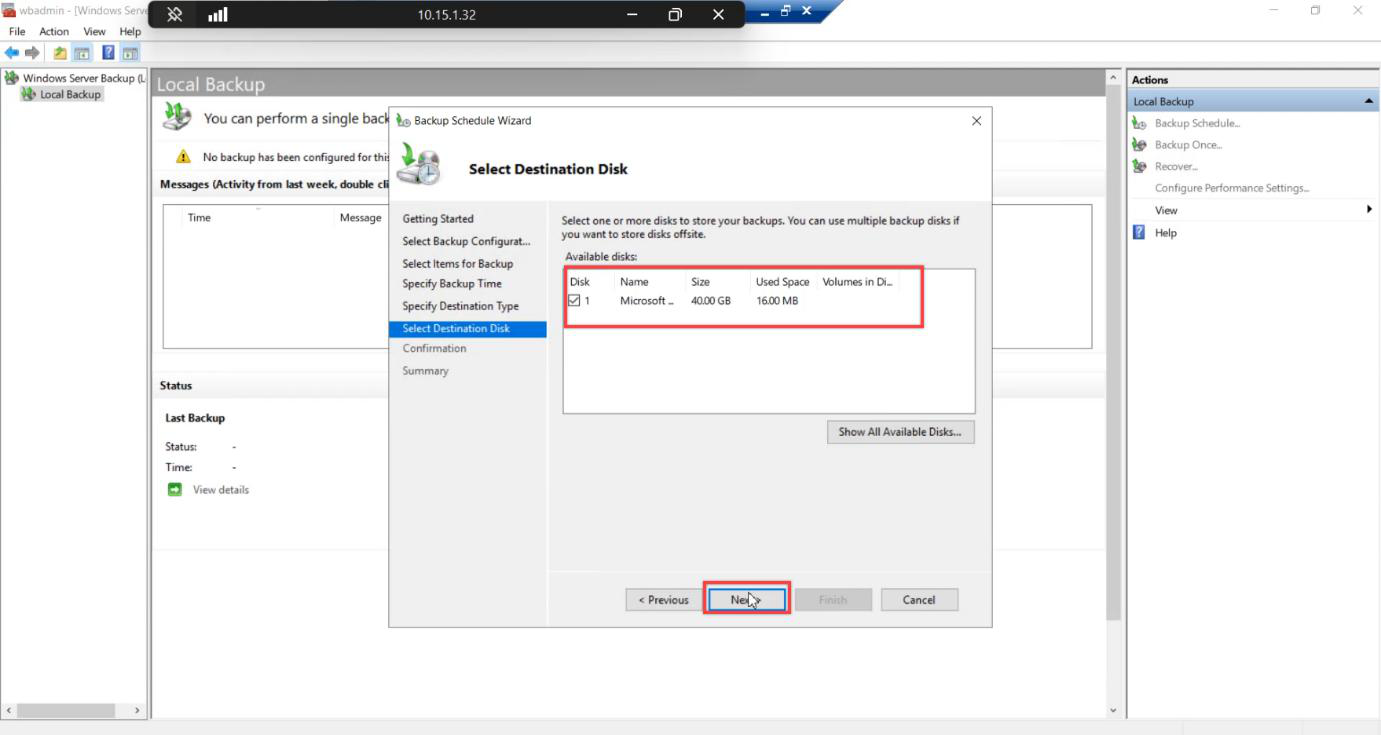Select the highlighted Select Destination Disk step
This screenshot has height=735, width=1381.
tap(467, 328)
